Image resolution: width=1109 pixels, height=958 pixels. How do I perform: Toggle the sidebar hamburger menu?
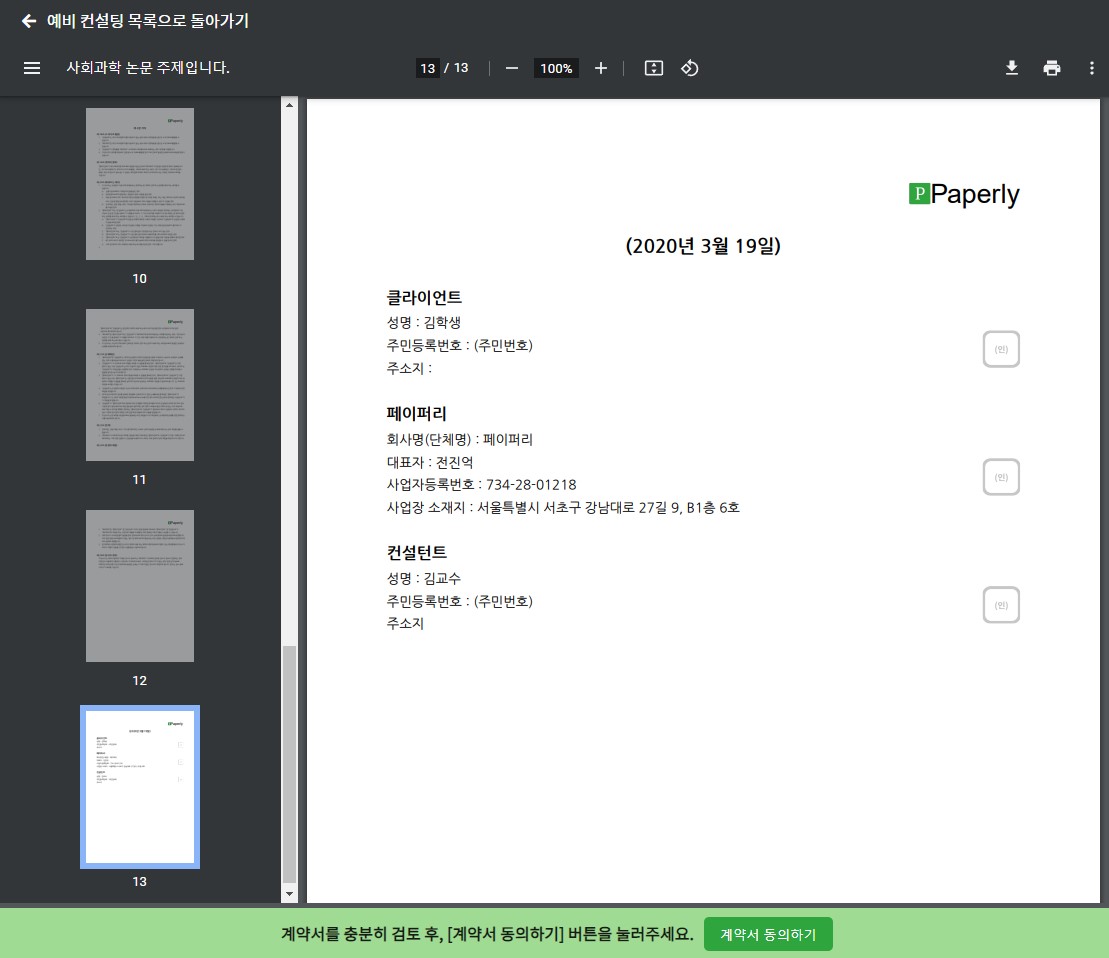click(32, 68)
